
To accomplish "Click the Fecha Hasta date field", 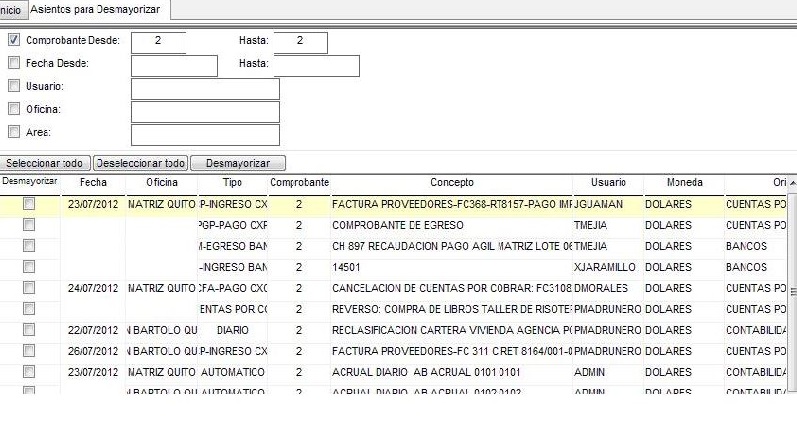I will tap(317, 66).
